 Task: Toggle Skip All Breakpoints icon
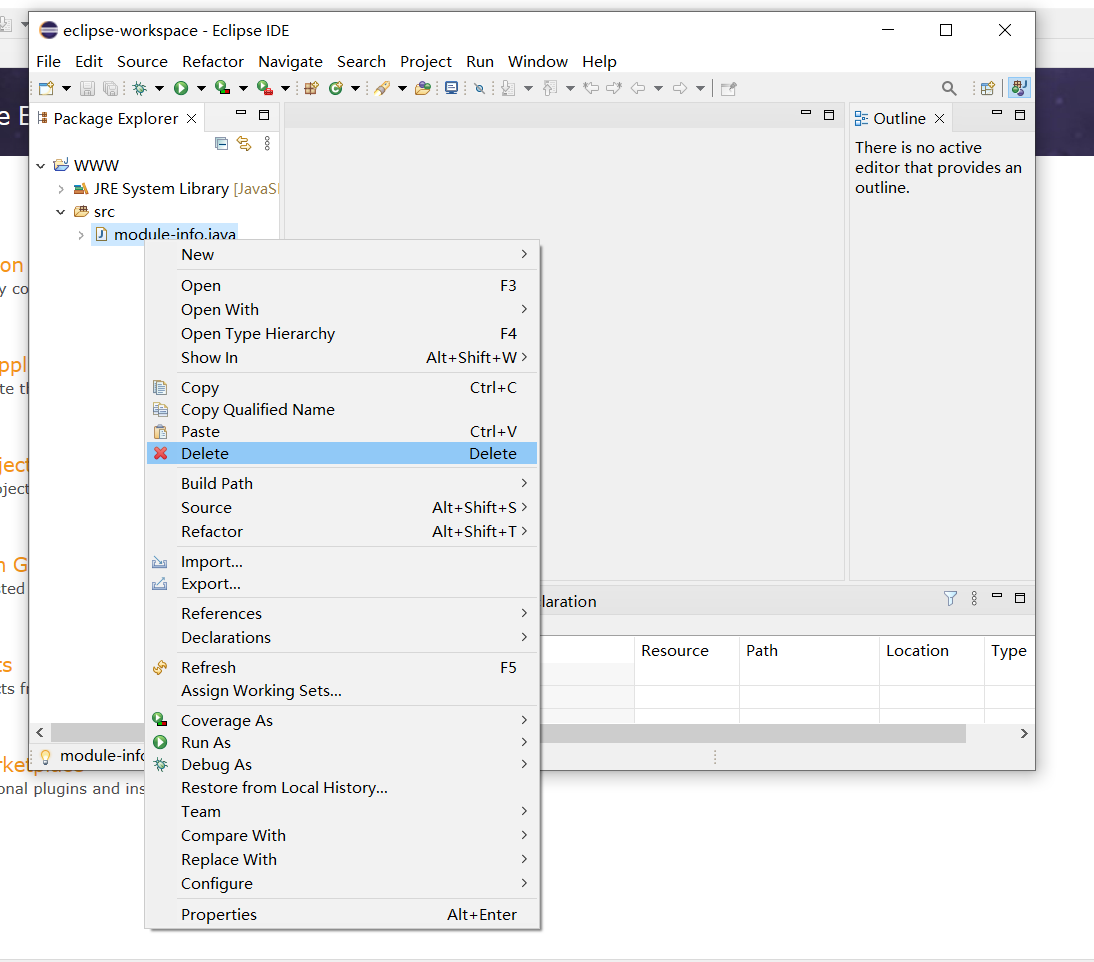tap(479, 89)
